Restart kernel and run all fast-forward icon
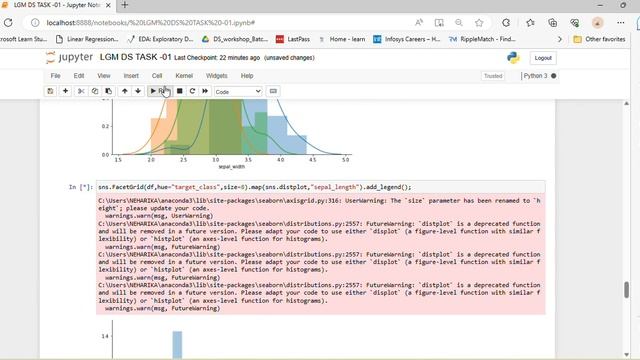The image size is (640, 360). [205, 91]
